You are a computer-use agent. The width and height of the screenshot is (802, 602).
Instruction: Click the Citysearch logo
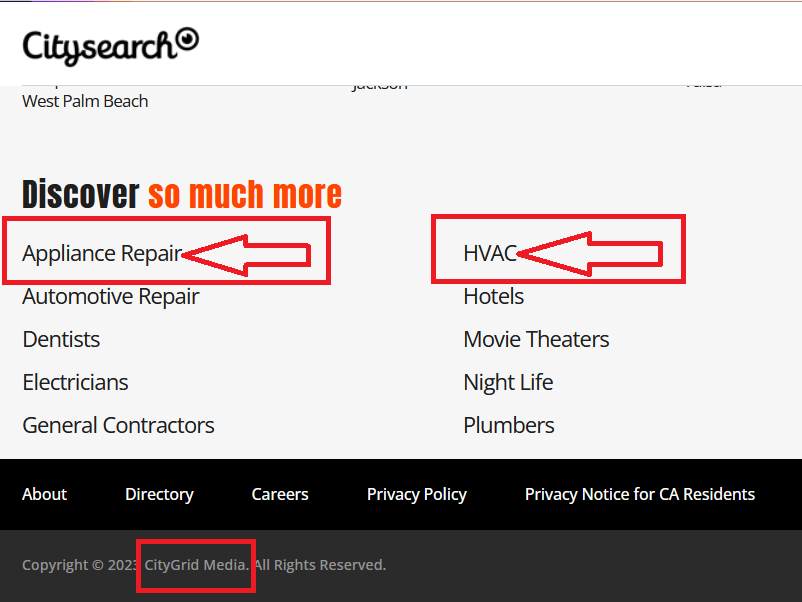110,46
